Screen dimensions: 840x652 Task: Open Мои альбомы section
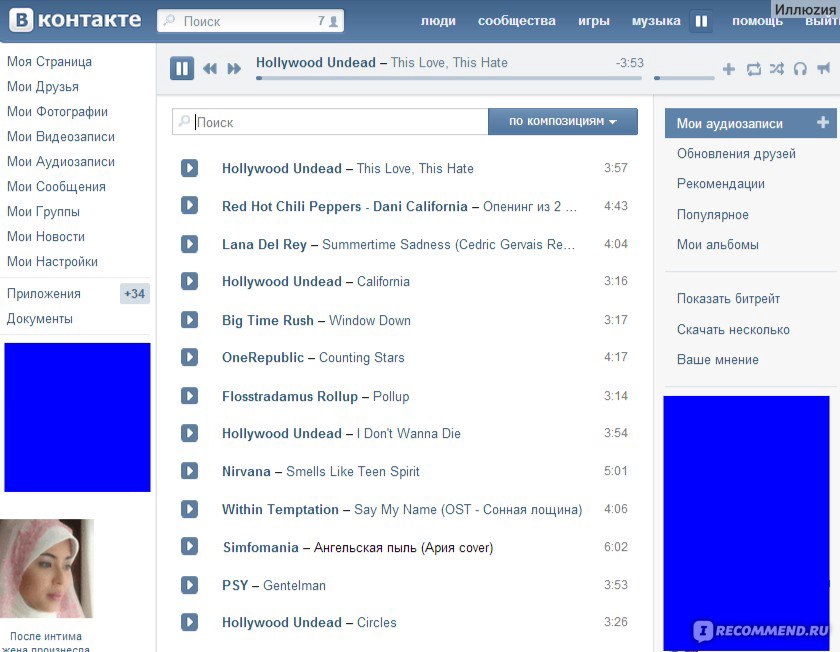coord(717,244)
